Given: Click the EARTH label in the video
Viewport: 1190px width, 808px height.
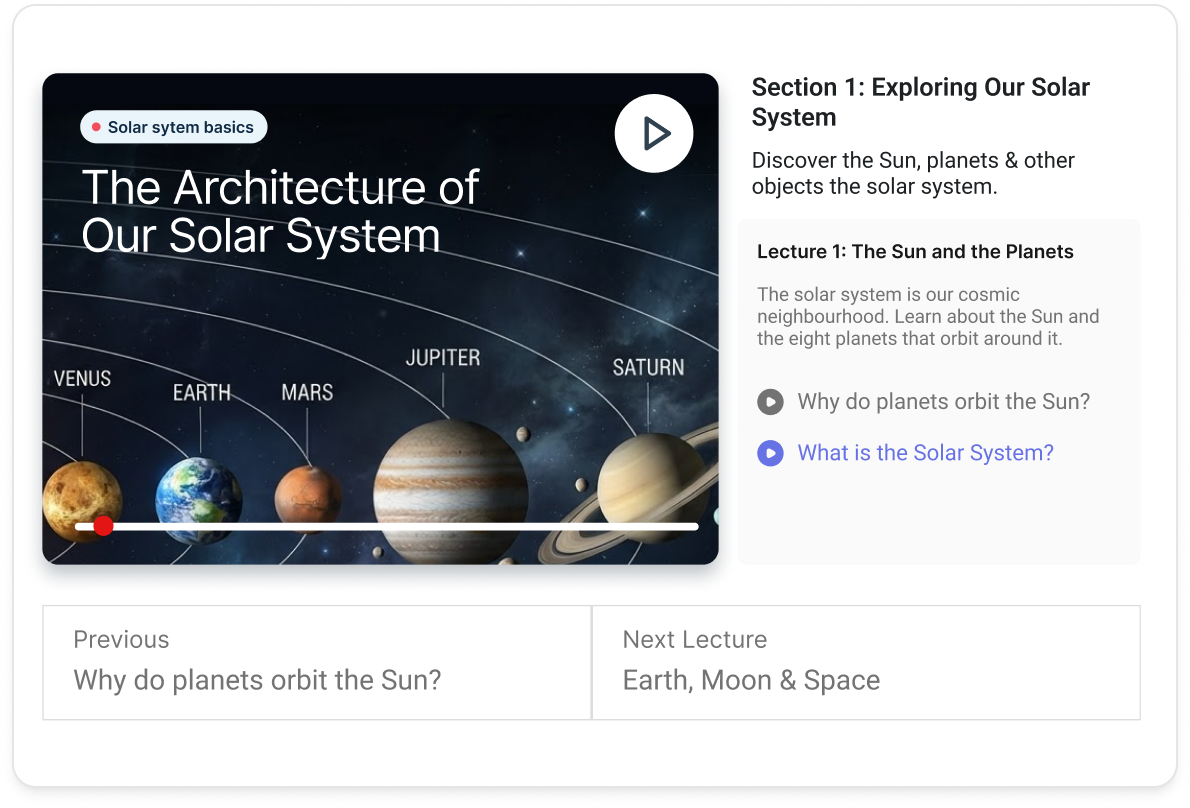Looking at the screenshot, I should pos(201,393).
